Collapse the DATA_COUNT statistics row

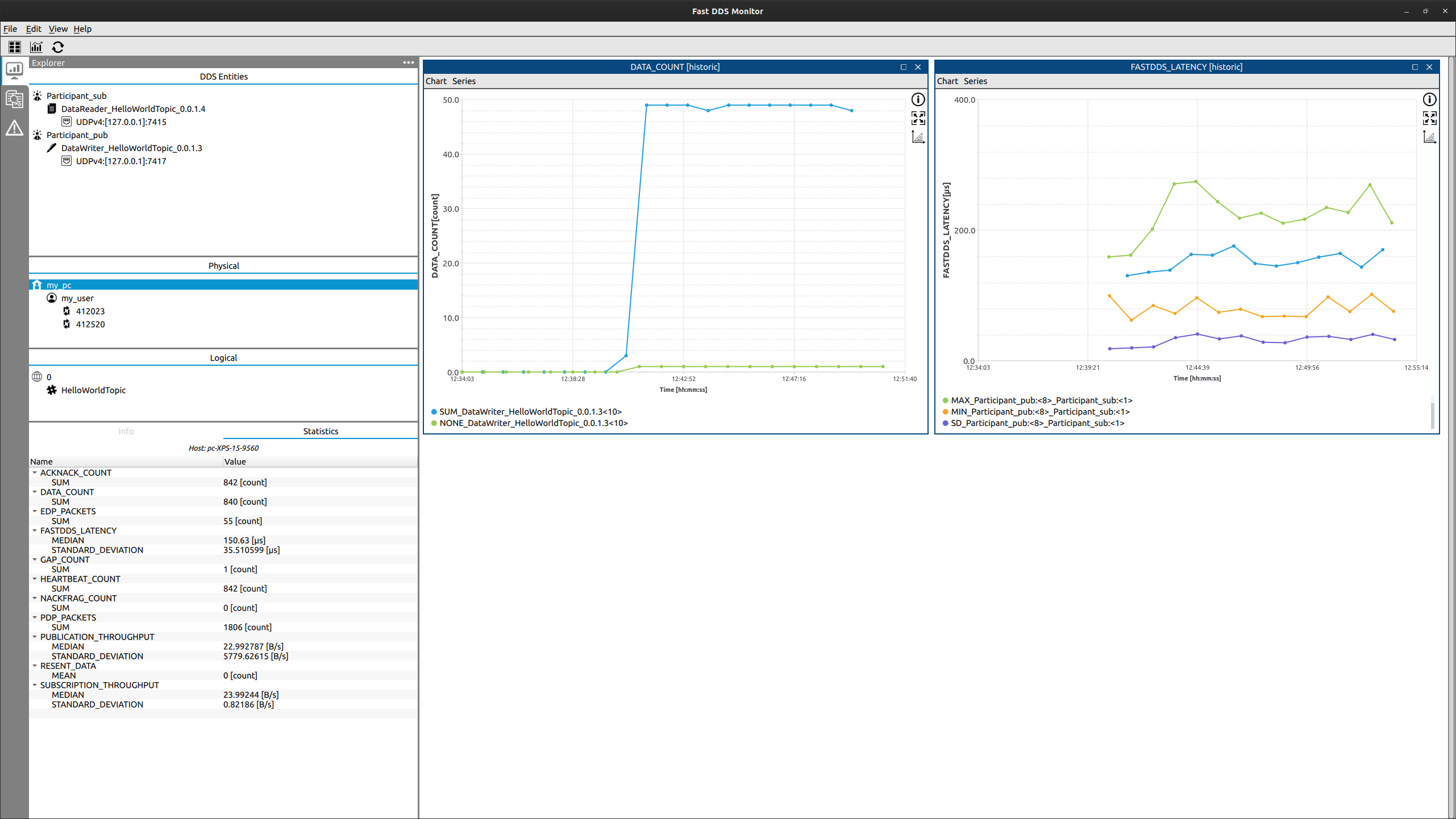tap(35, 492)
